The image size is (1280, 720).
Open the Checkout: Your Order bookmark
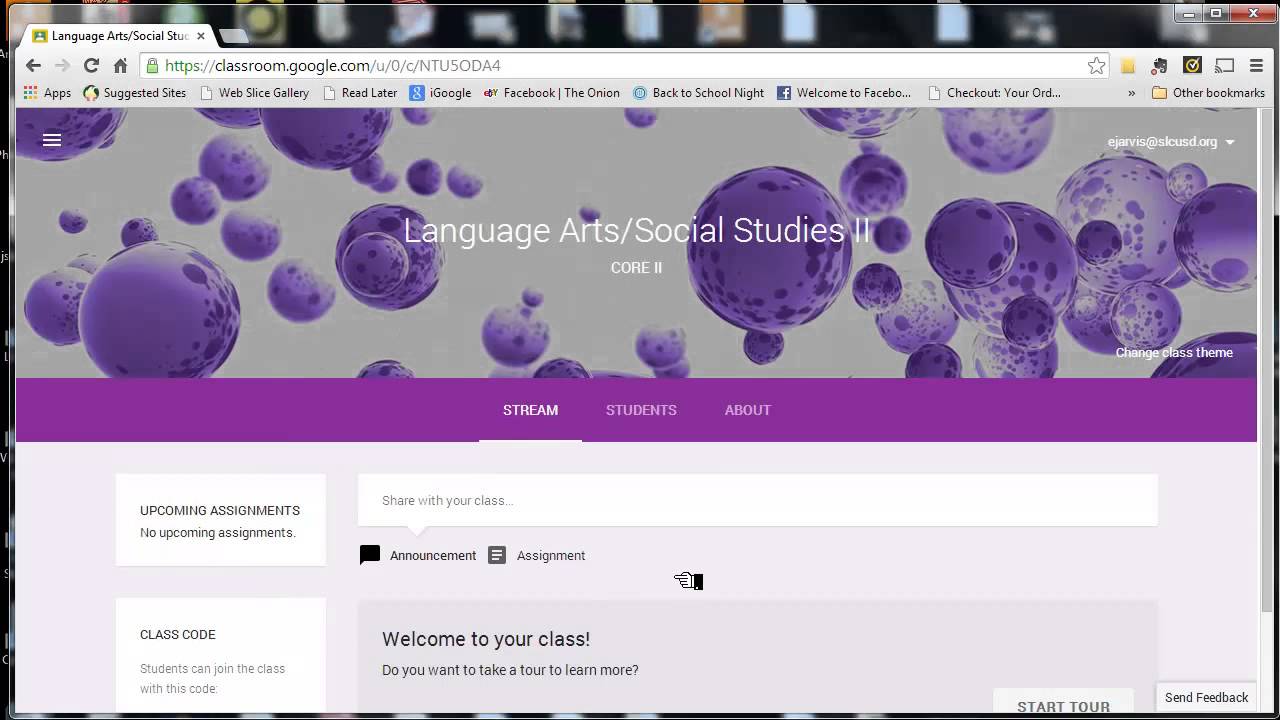point(995,93)
